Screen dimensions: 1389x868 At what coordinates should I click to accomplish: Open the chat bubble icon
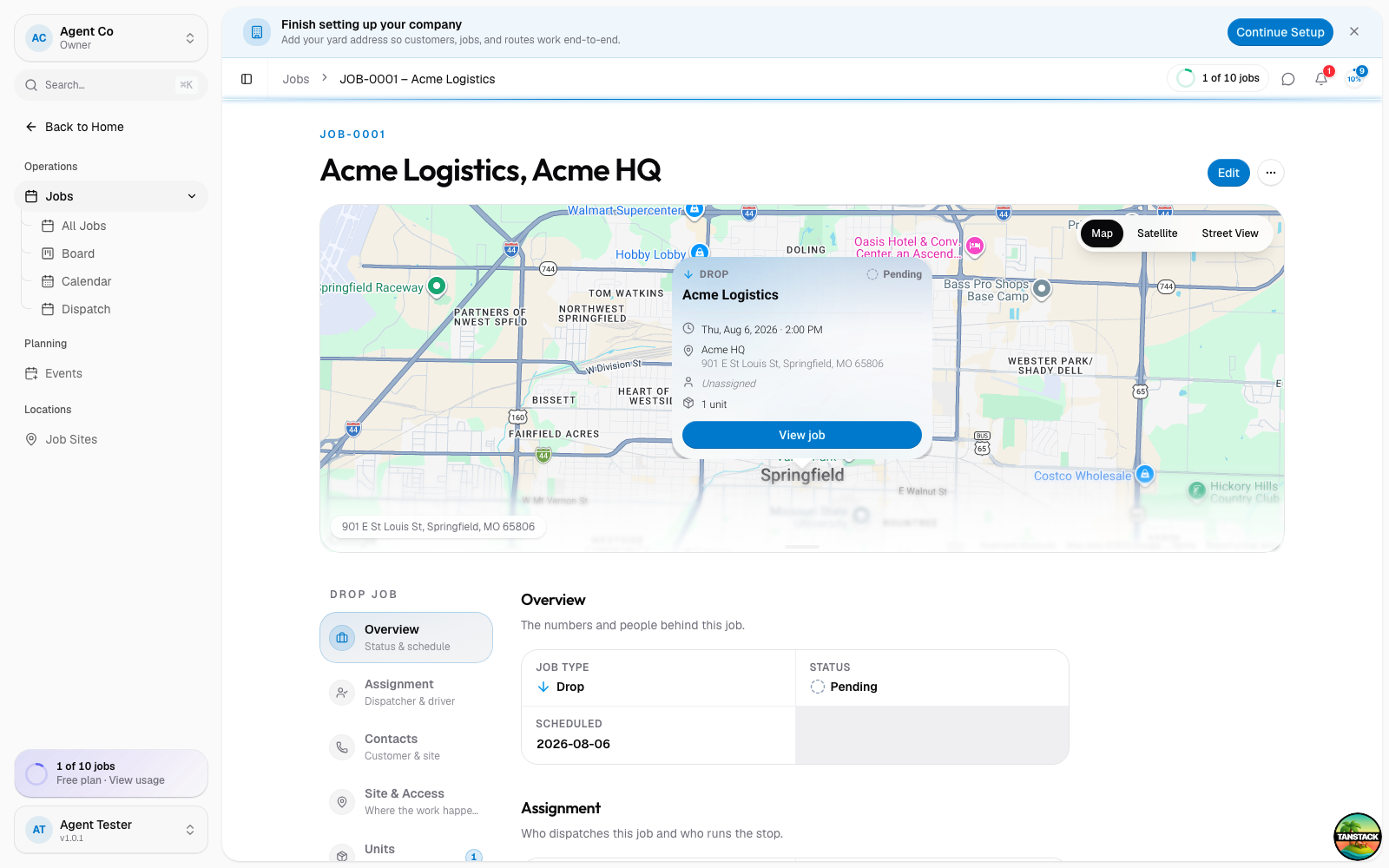click(1288, 79)
